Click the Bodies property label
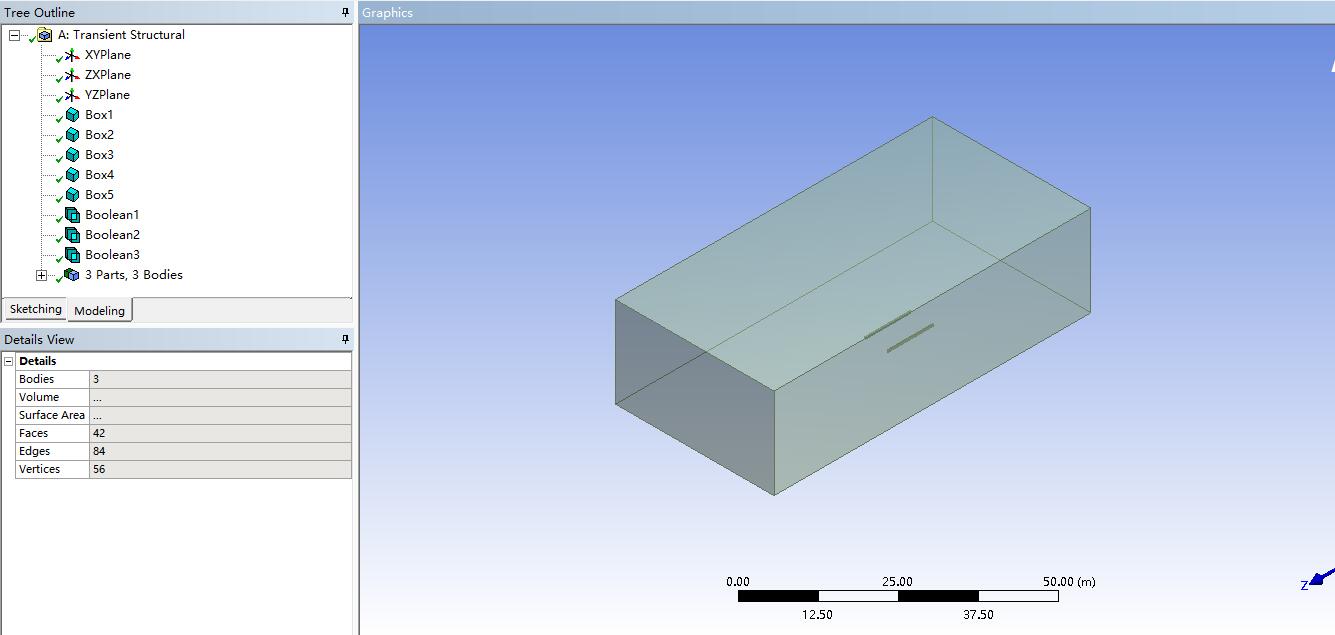1335x635 pixels. point(36,379)
